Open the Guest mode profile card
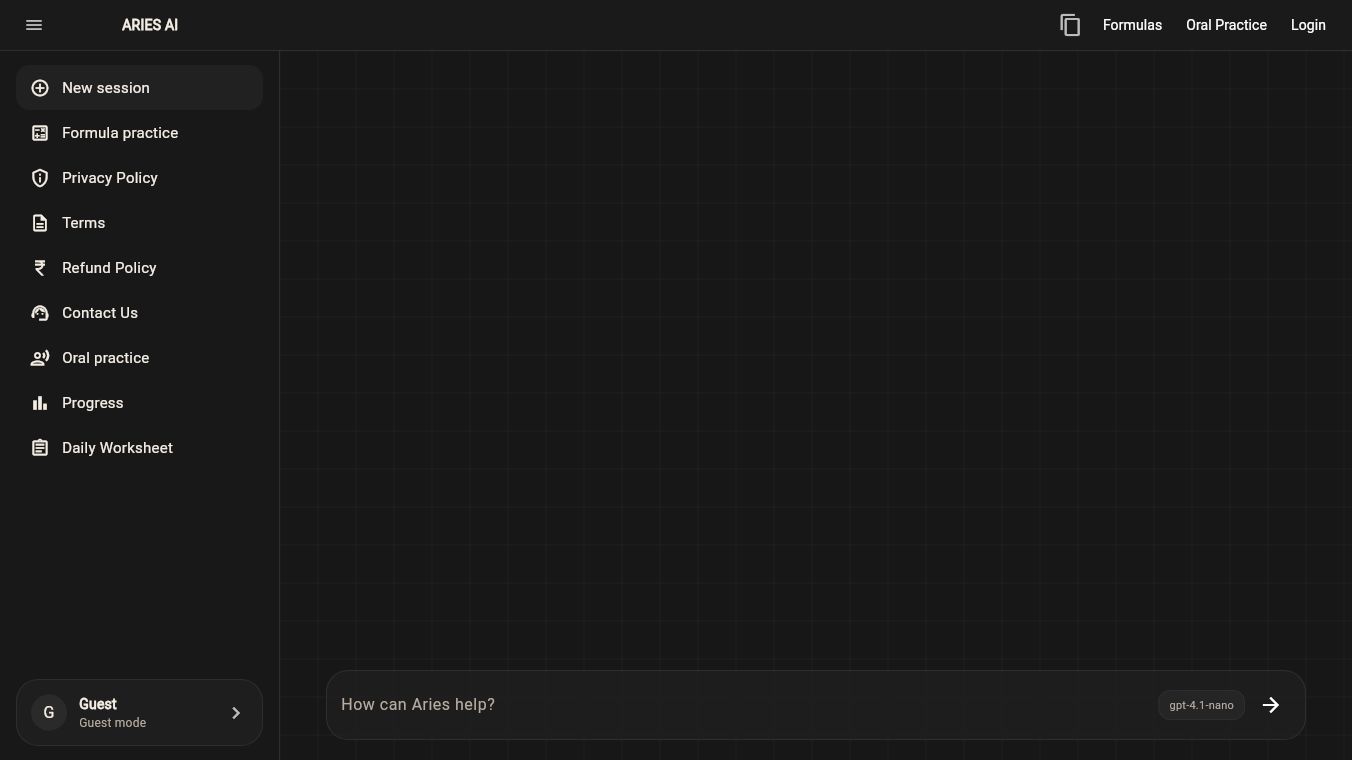This screenshot has height=760, width=1352. coord(139,713)
